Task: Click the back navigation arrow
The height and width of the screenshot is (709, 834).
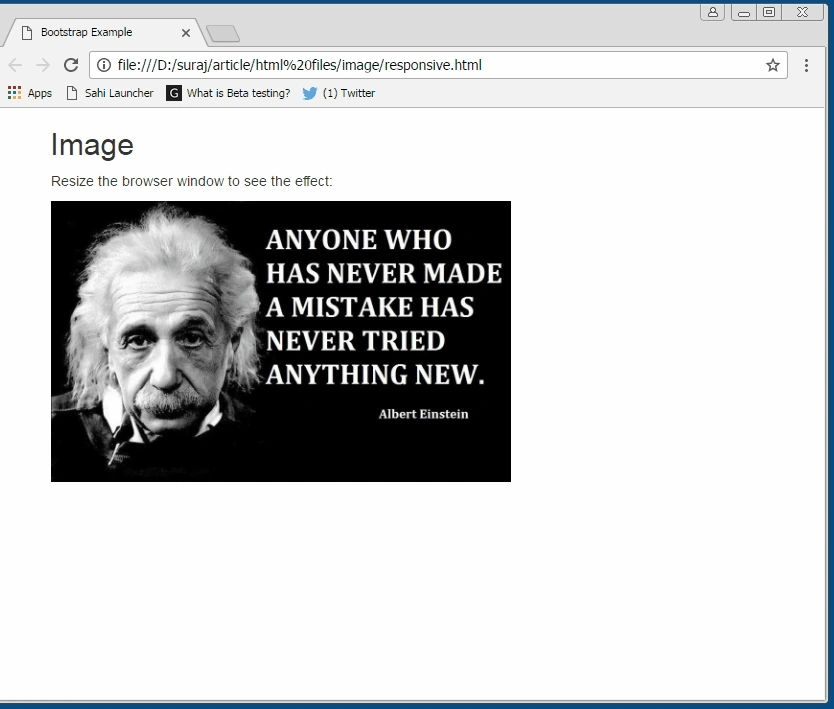Action: coord(15,65)
